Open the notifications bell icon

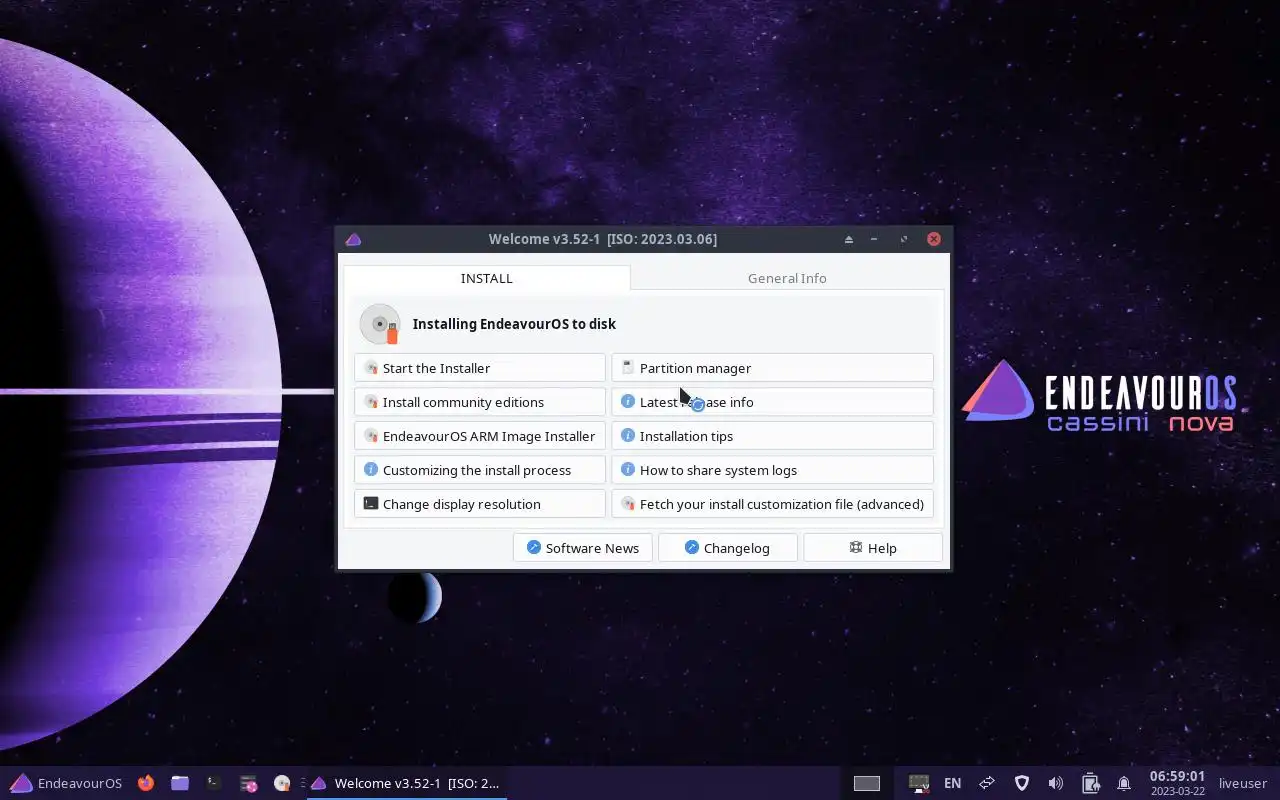tap(1124, 783)
